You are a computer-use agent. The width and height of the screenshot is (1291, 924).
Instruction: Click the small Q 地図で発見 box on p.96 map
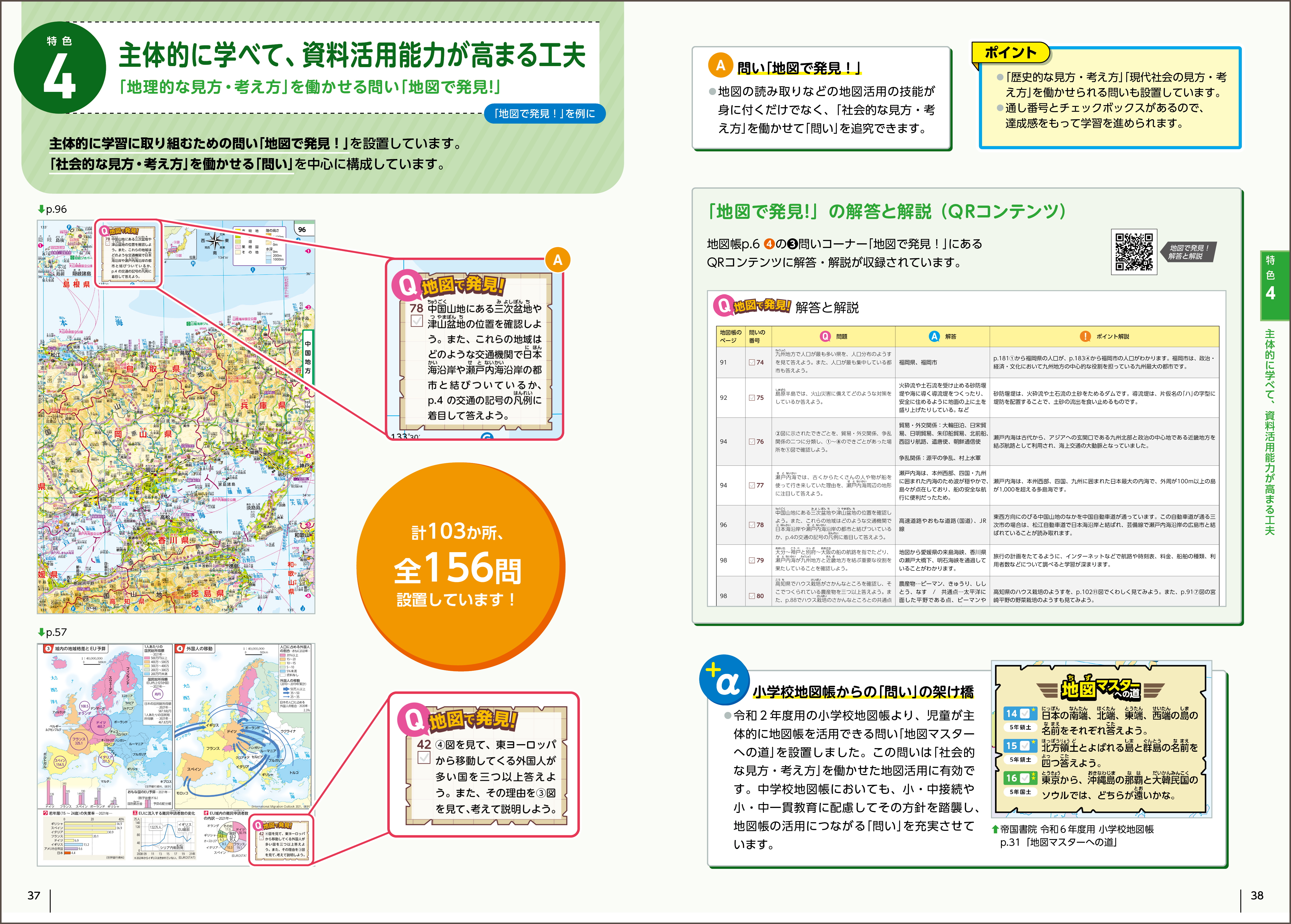point(129,254)
